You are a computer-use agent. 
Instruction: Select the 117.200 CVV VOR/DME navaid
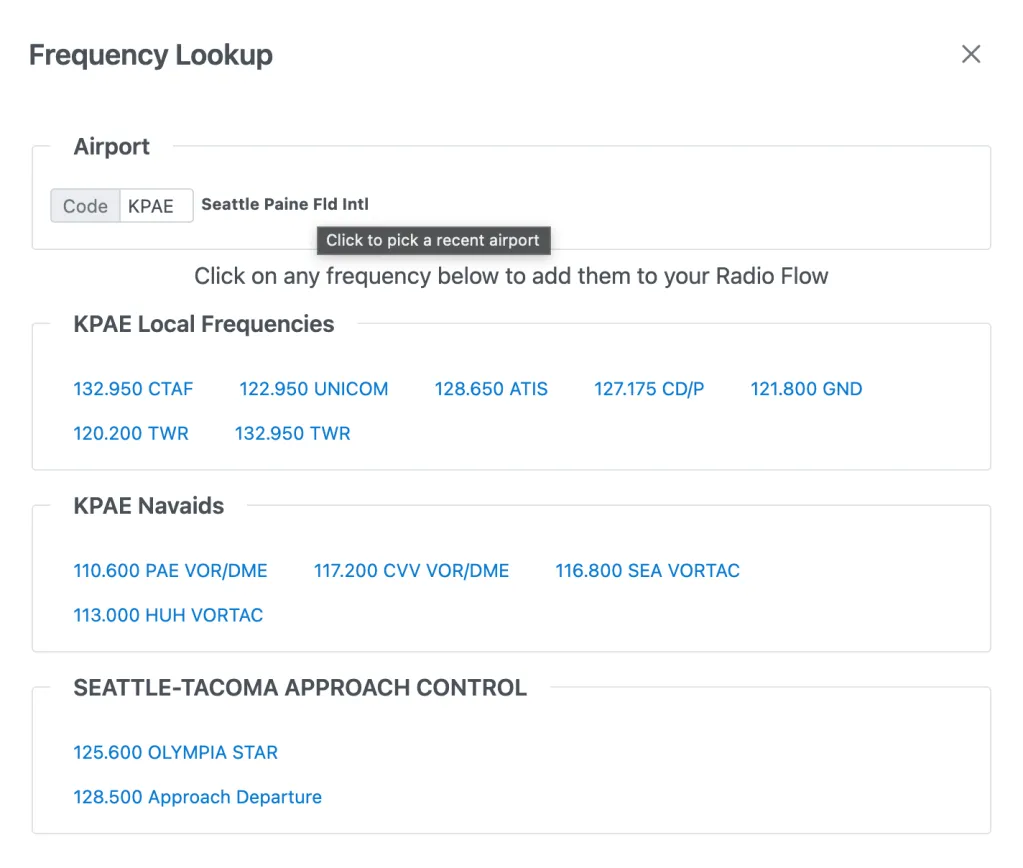411,571
